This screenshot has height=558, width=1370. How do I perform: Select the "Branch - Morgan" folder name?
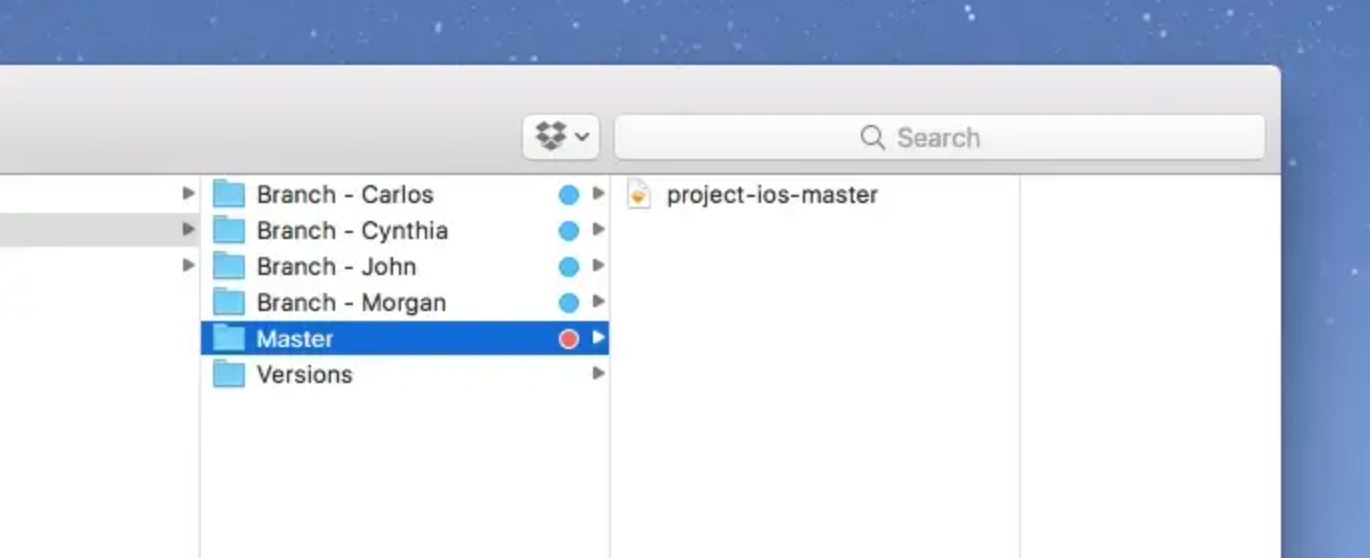pos(351,302)
